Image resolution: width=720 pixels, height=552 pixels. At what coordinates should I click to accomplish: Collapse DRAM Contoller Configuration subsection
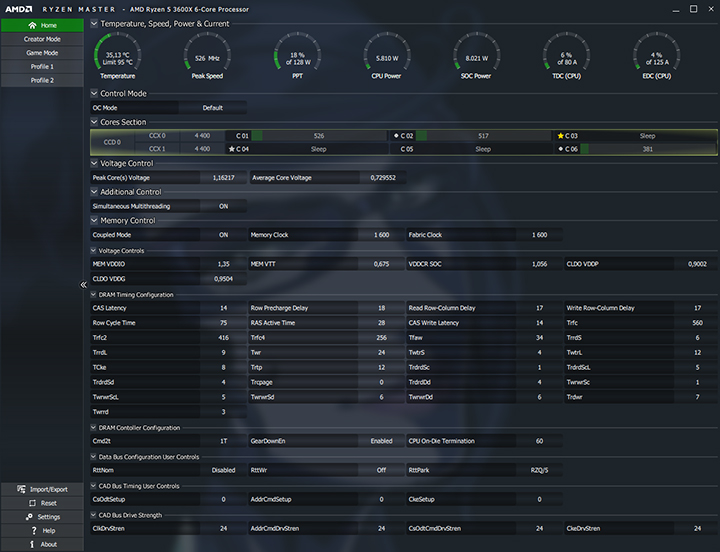(93, 428)
